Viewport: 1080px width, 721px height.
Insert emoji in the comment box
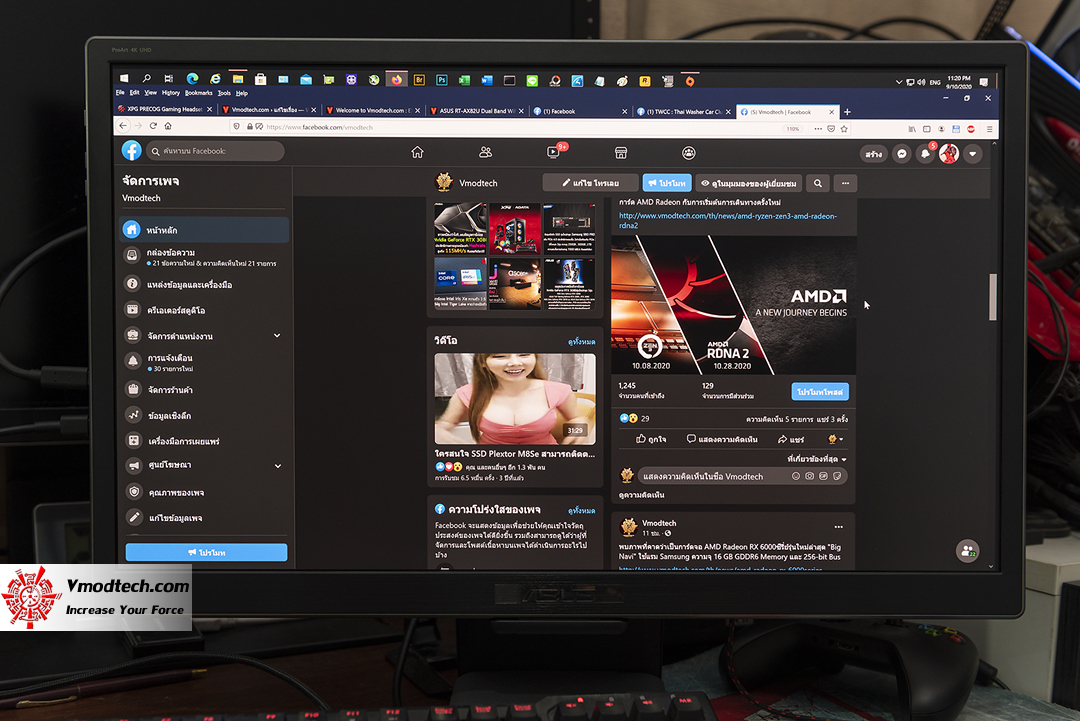coord(796,476)
